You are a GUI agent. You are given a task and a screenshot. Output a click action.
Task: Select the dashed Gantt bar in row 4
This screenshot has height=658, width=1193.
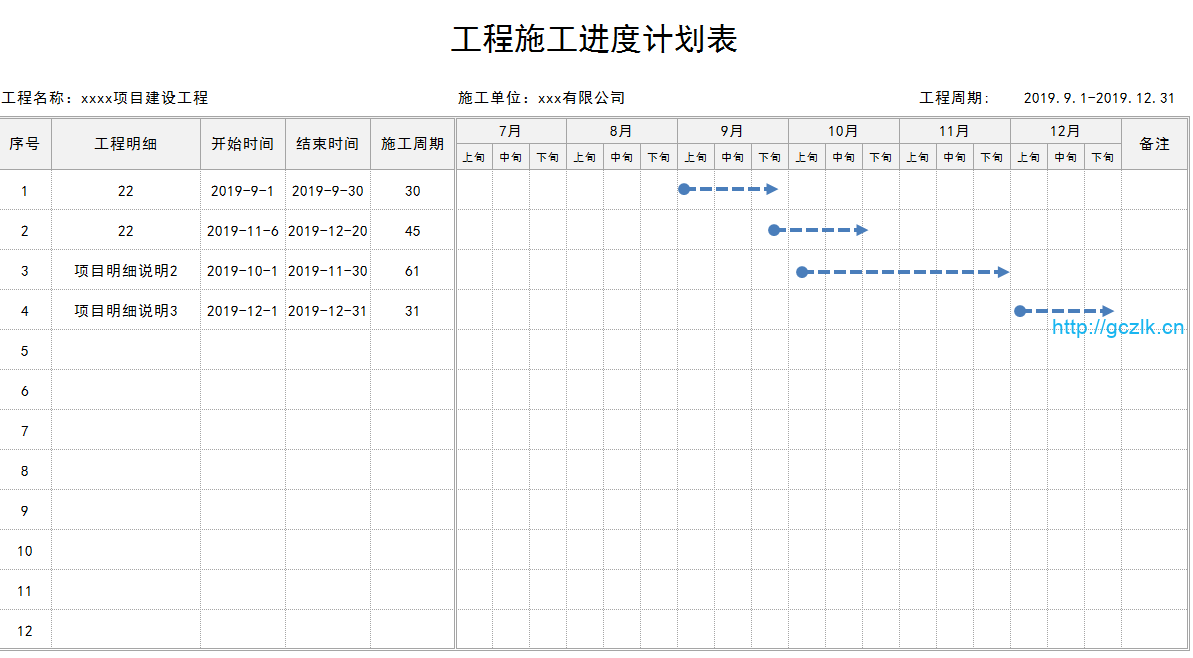[1065, 311]
